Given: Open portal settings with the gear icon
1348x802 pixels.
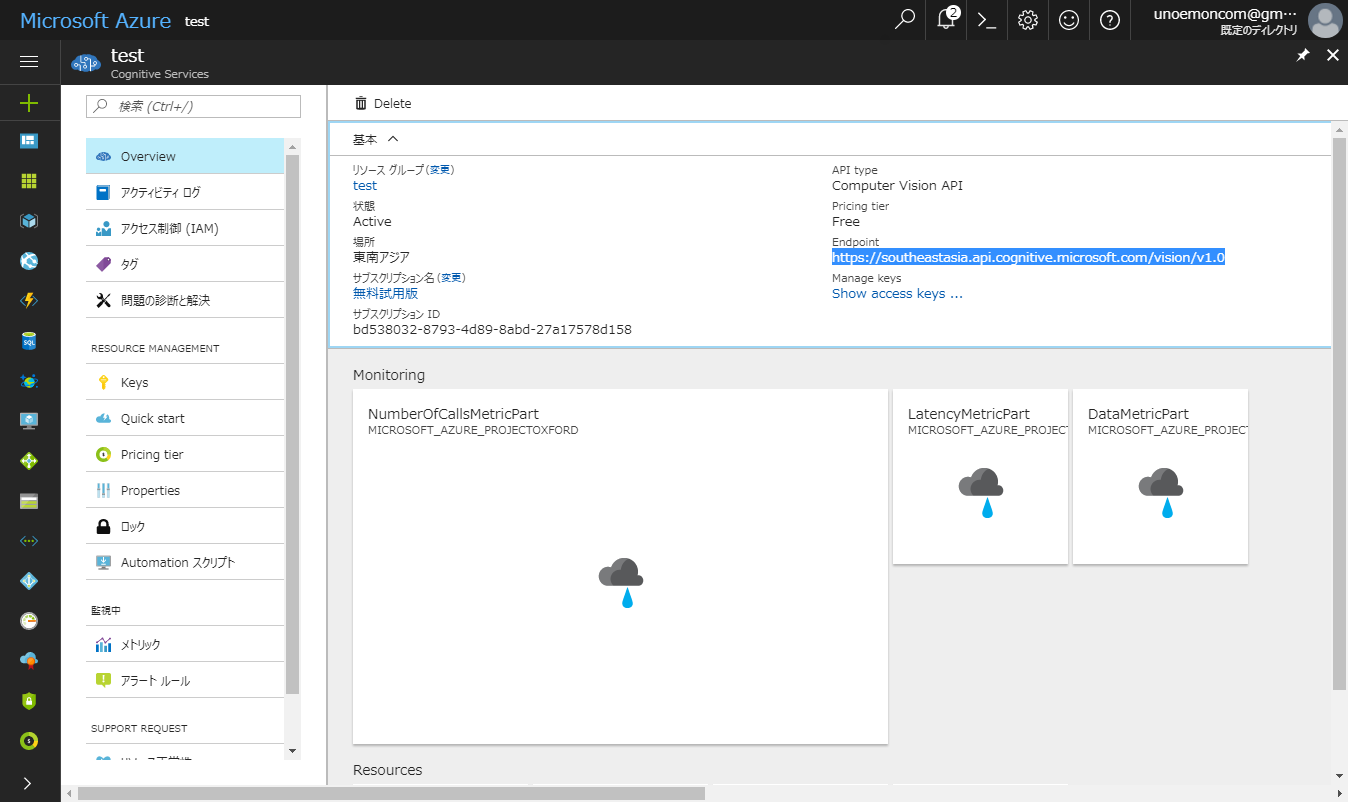Looking at the screenshot, I should [1027, 20].
